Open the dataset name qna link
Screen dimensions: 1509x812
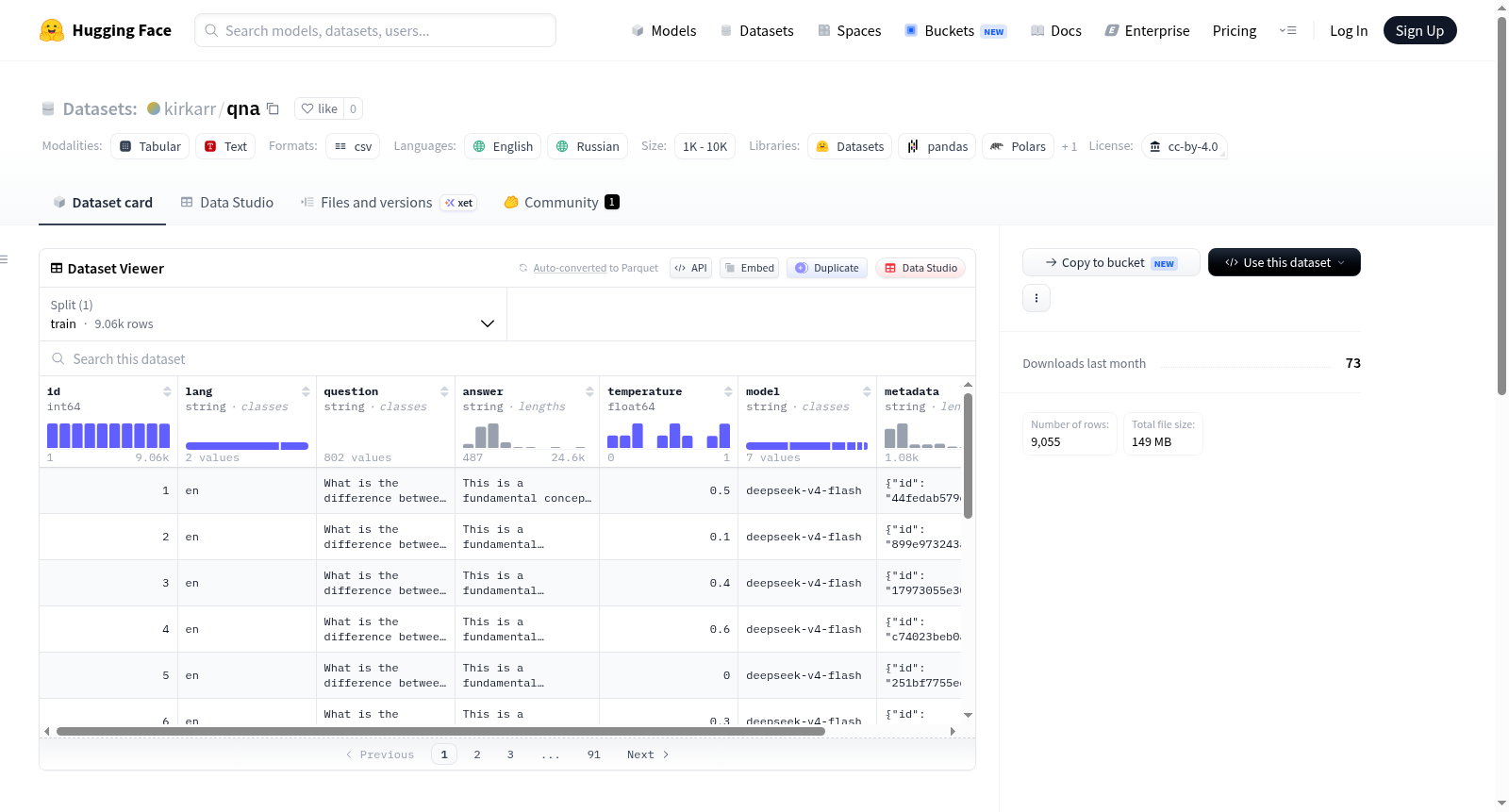click(x=242, y=108)
